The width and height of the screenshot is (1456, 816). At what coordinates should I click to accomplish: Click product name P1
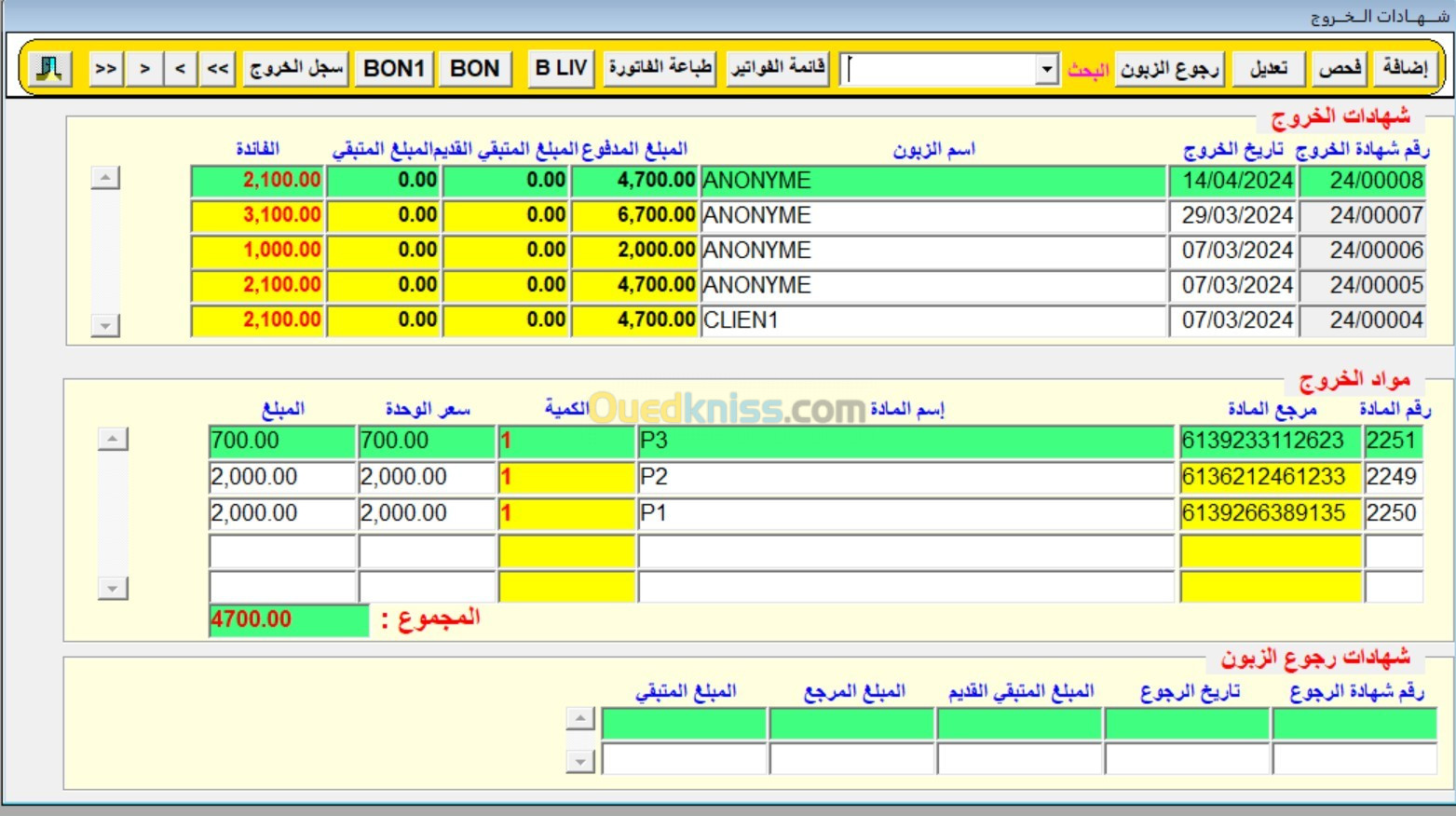point(905,513)
